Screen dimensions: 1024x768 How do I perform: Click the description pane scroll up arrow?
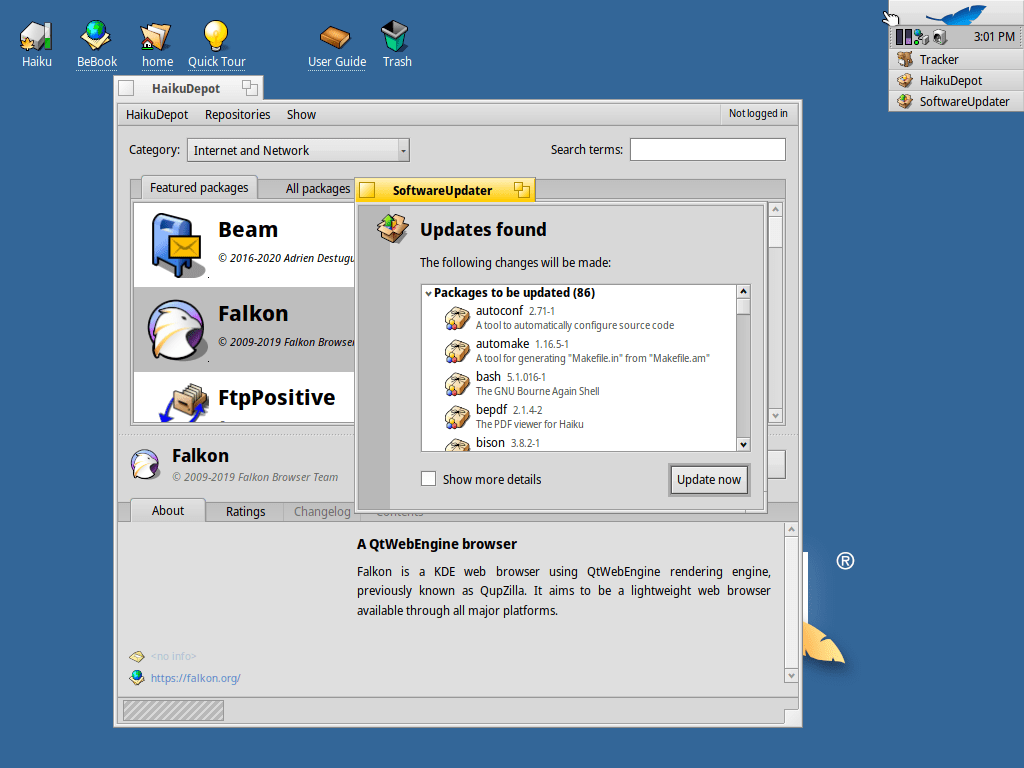coord(791,530)
